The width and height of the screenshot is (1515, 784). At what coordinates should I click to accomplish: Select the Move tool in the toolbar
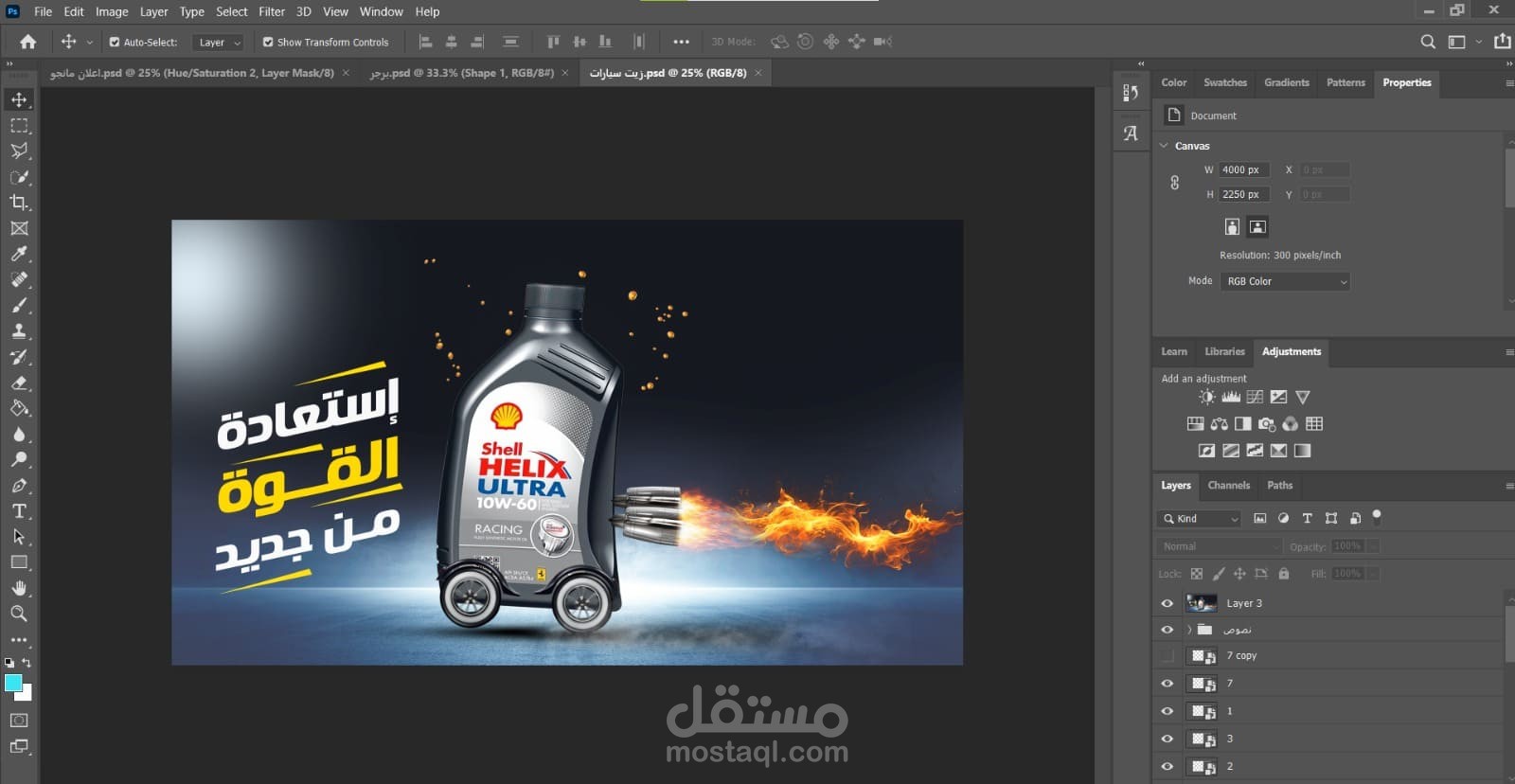click(x=19, y=99)
